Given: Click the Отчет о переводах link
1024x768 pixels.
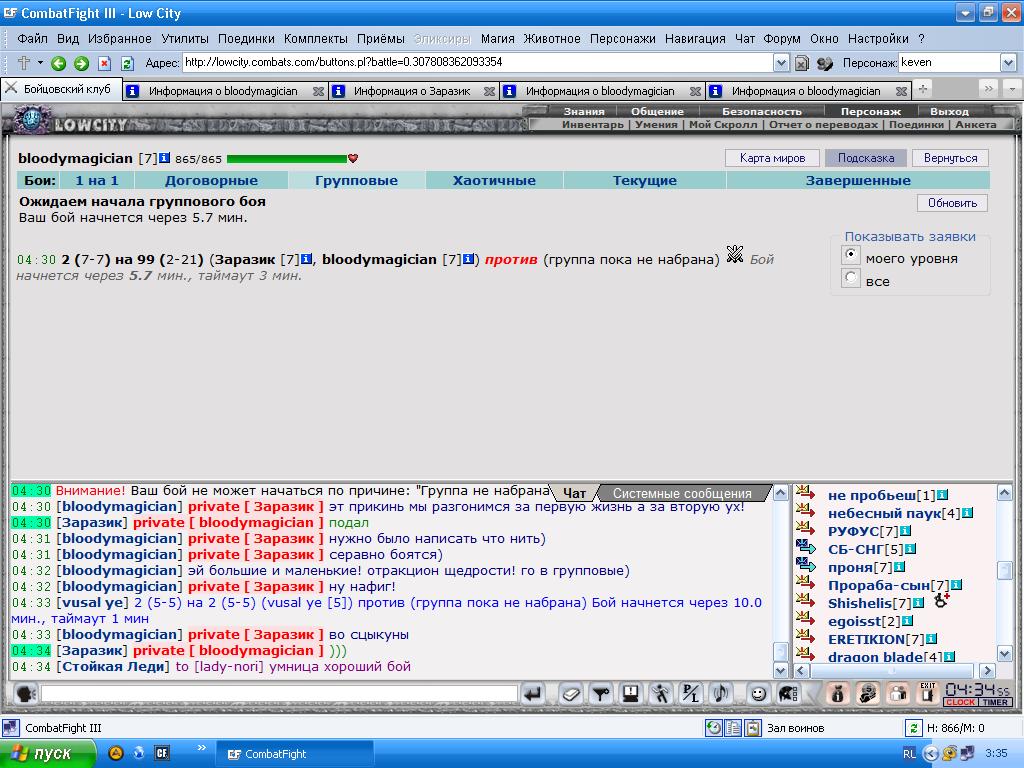Looking at the screenshot, I should 823,124.
